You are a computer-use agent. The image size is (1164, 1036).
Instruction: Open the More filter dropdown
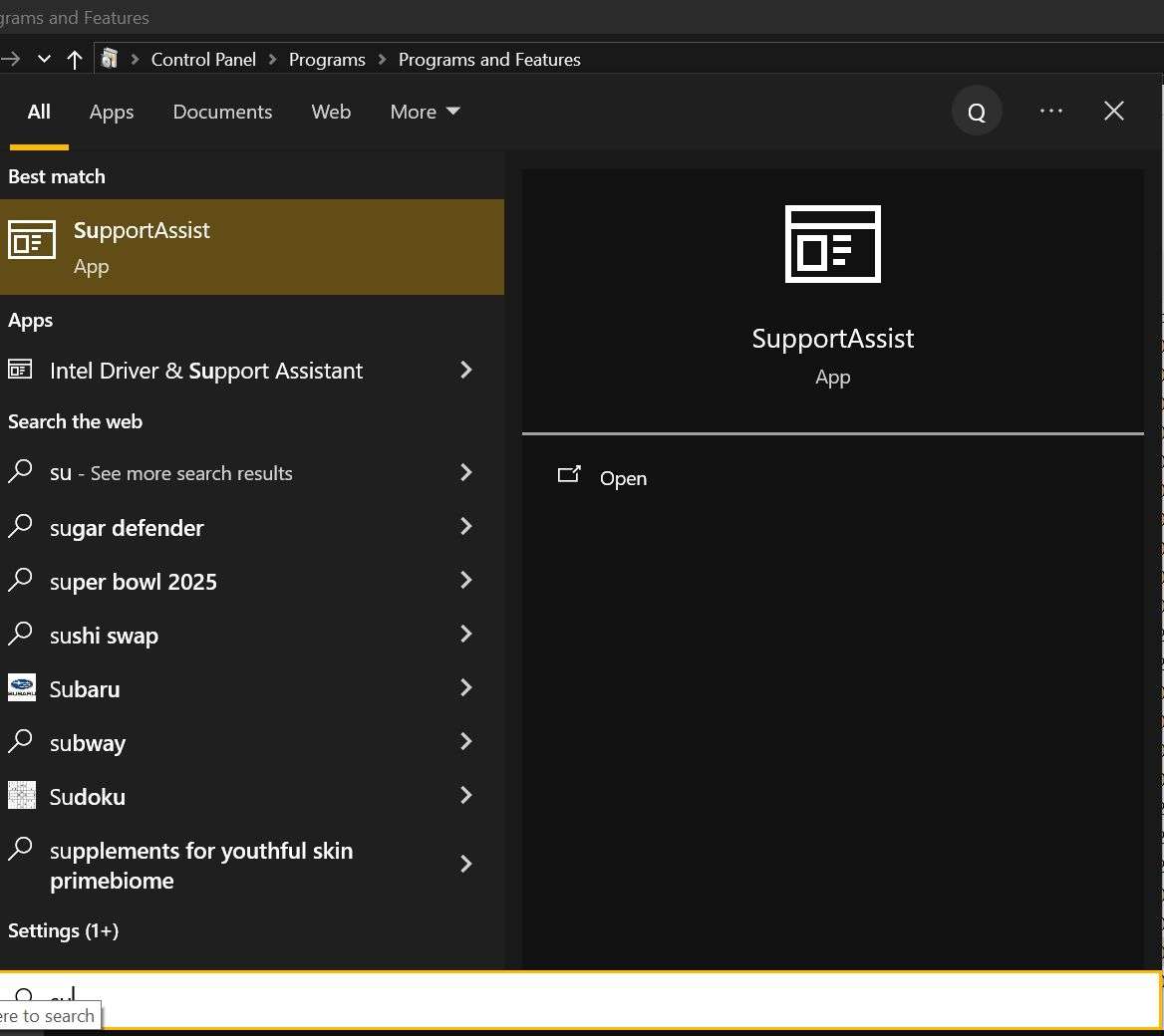425,112
